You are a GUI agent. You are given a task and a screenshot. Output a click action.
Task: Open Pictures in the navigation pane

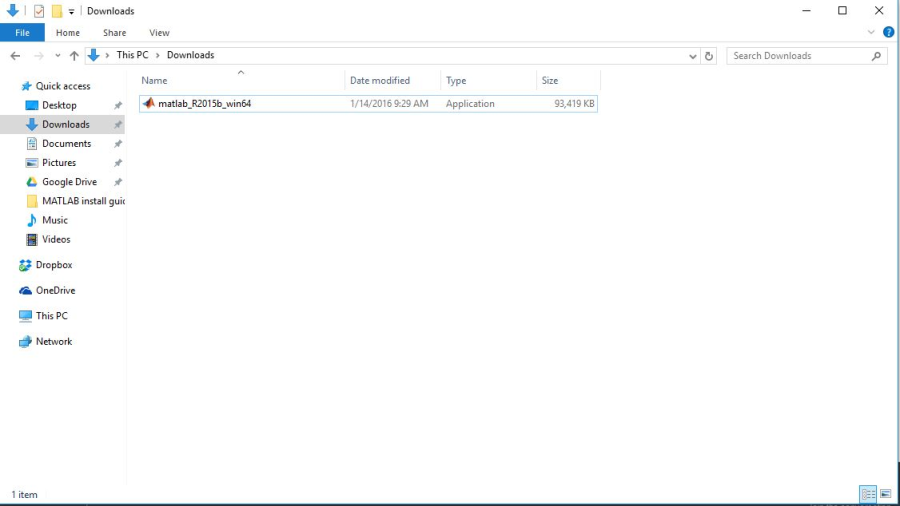[59, 163]
